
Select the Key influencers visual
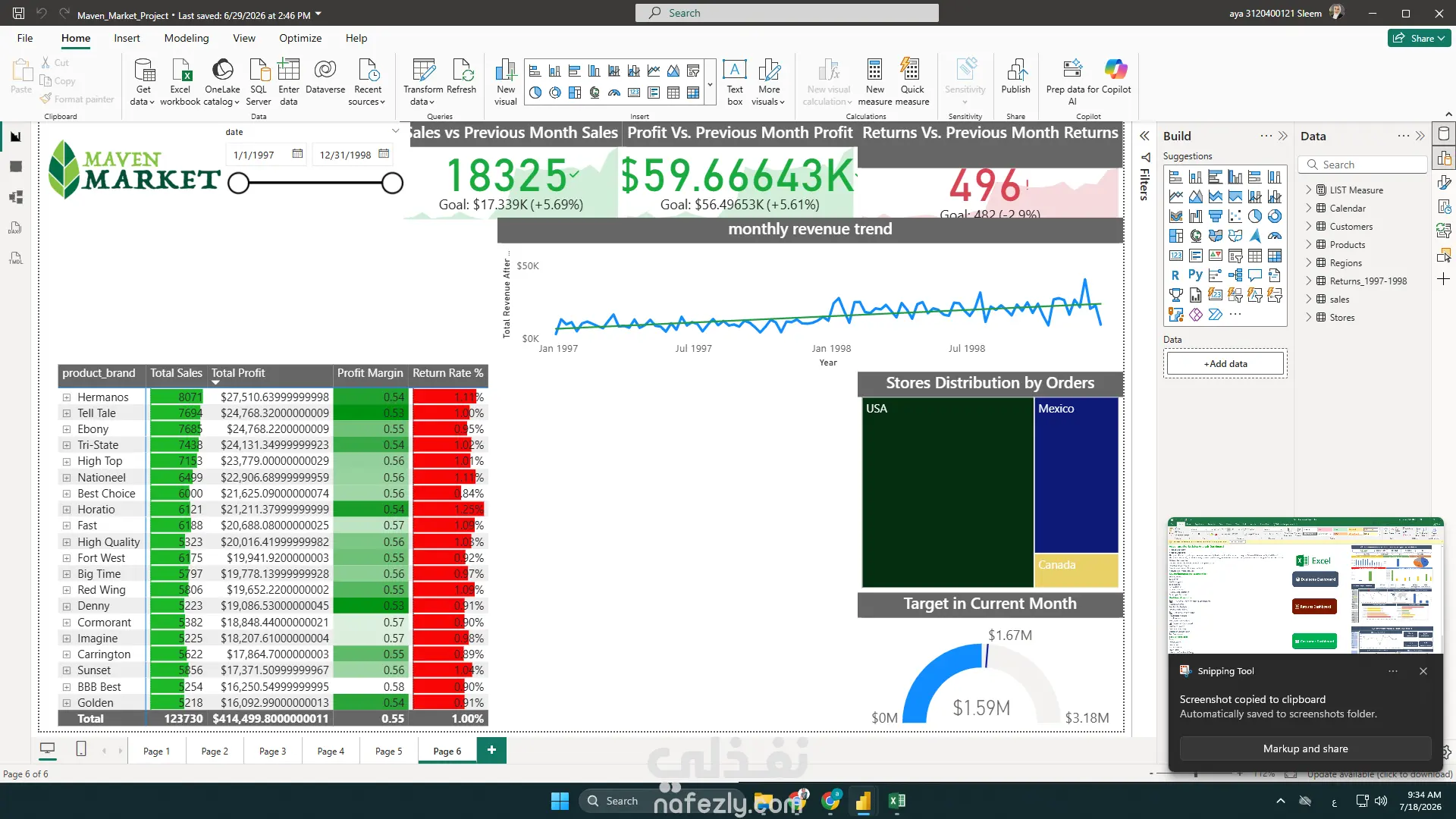(x=1216, y=275)
